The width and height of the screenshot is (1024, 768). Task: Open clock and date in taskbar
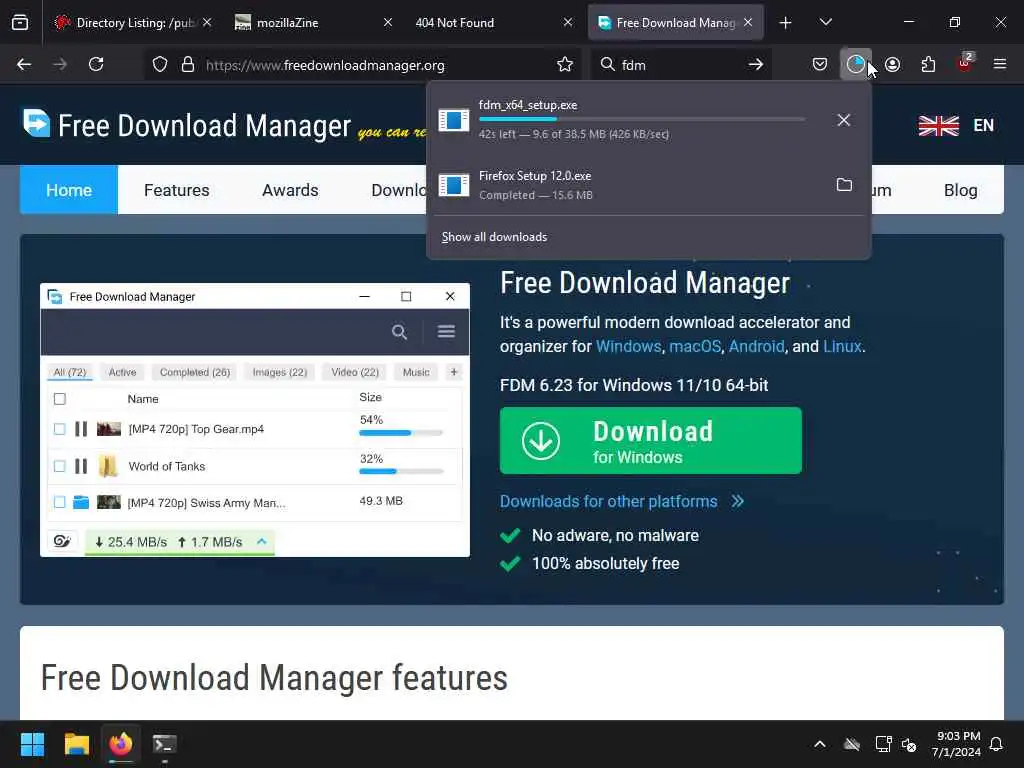(x=956, y=744)
